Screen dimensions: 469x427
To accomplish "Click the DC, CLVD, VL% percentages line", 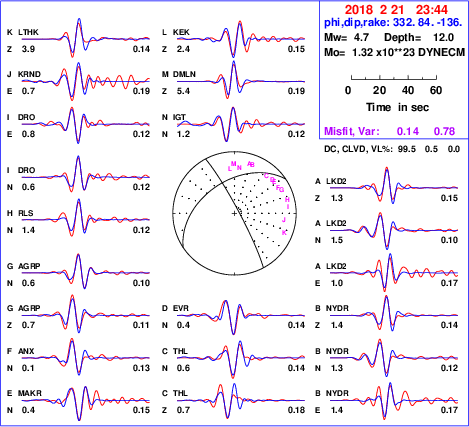I will (392, 149).
